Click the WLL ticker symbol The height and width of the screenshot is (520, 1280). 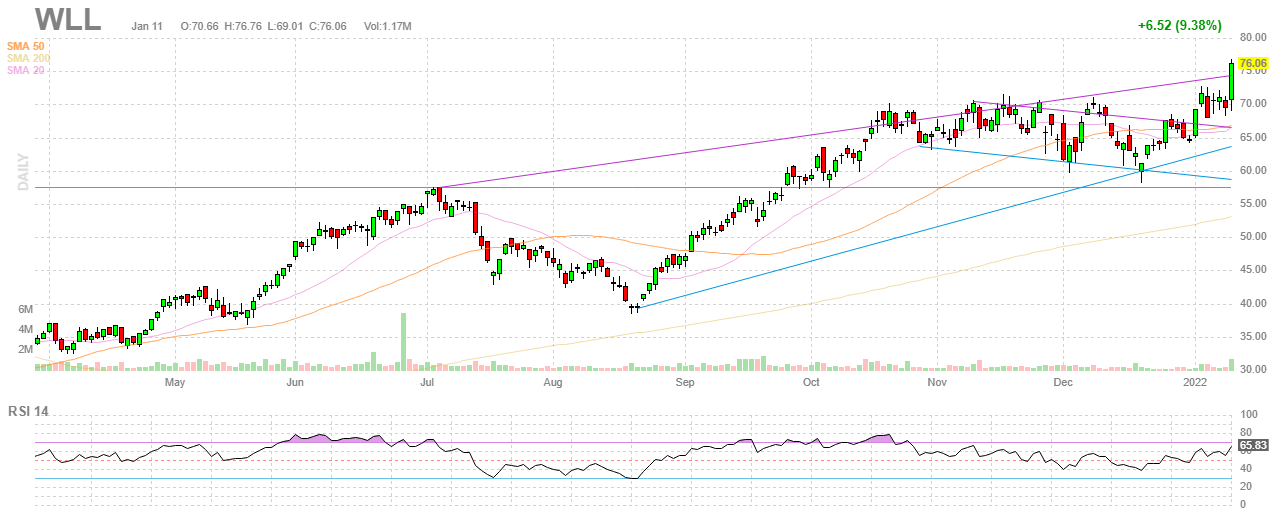(x=67, y=19)
